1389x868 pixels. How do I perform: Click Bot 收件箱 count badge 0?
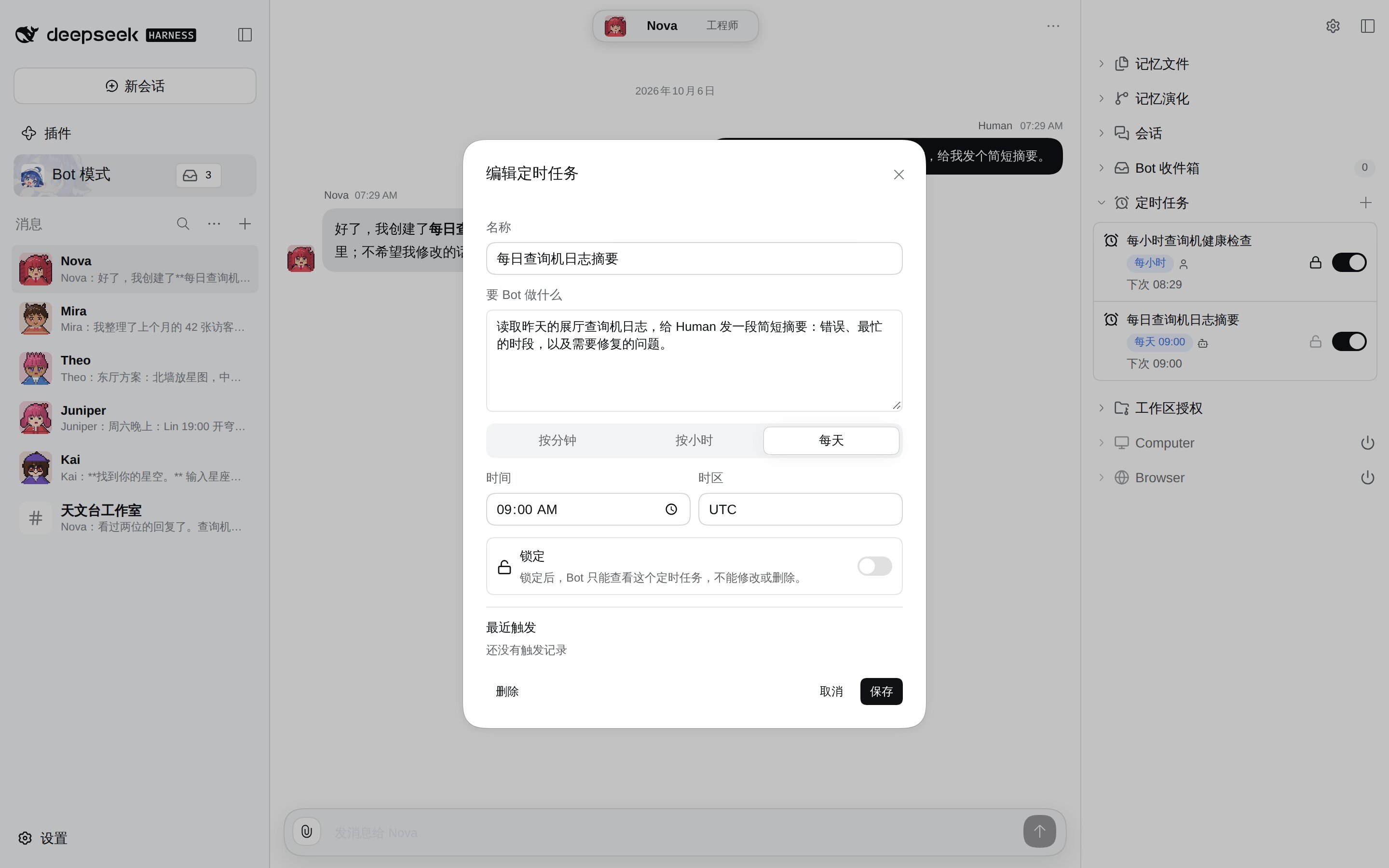coord(1364,168)
